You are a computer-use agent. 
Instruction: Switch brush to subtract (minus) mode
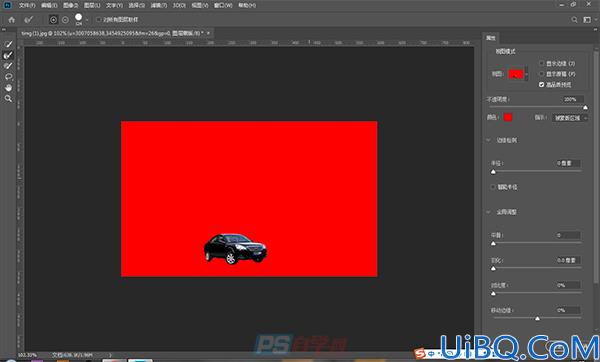(65, 20)
